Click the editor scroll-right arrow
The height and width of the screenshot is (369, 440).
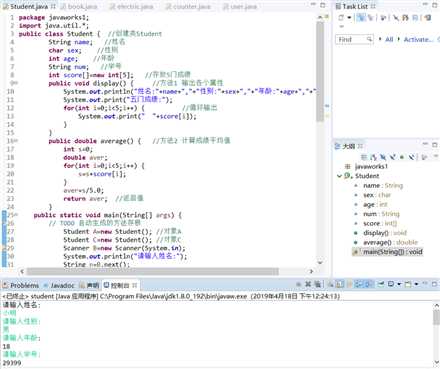click(312, 271)
